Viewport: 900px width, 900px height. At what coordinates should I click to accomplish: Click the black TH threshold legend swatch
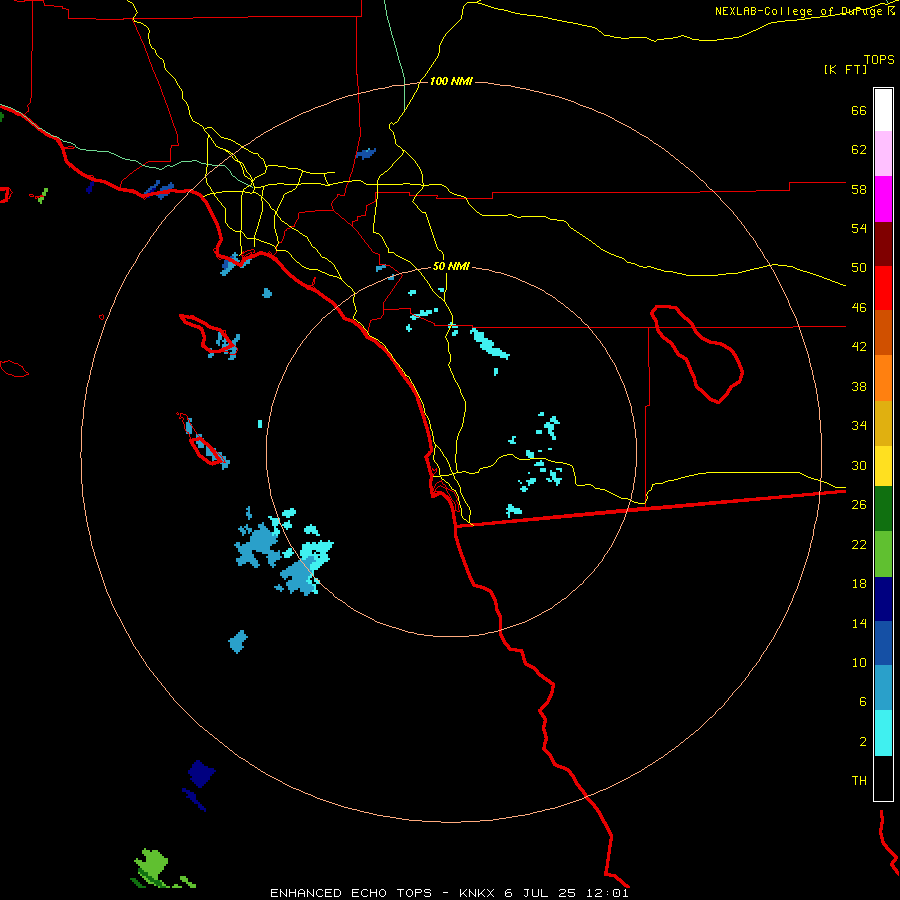pyautogui.click(x=883, y=778)
